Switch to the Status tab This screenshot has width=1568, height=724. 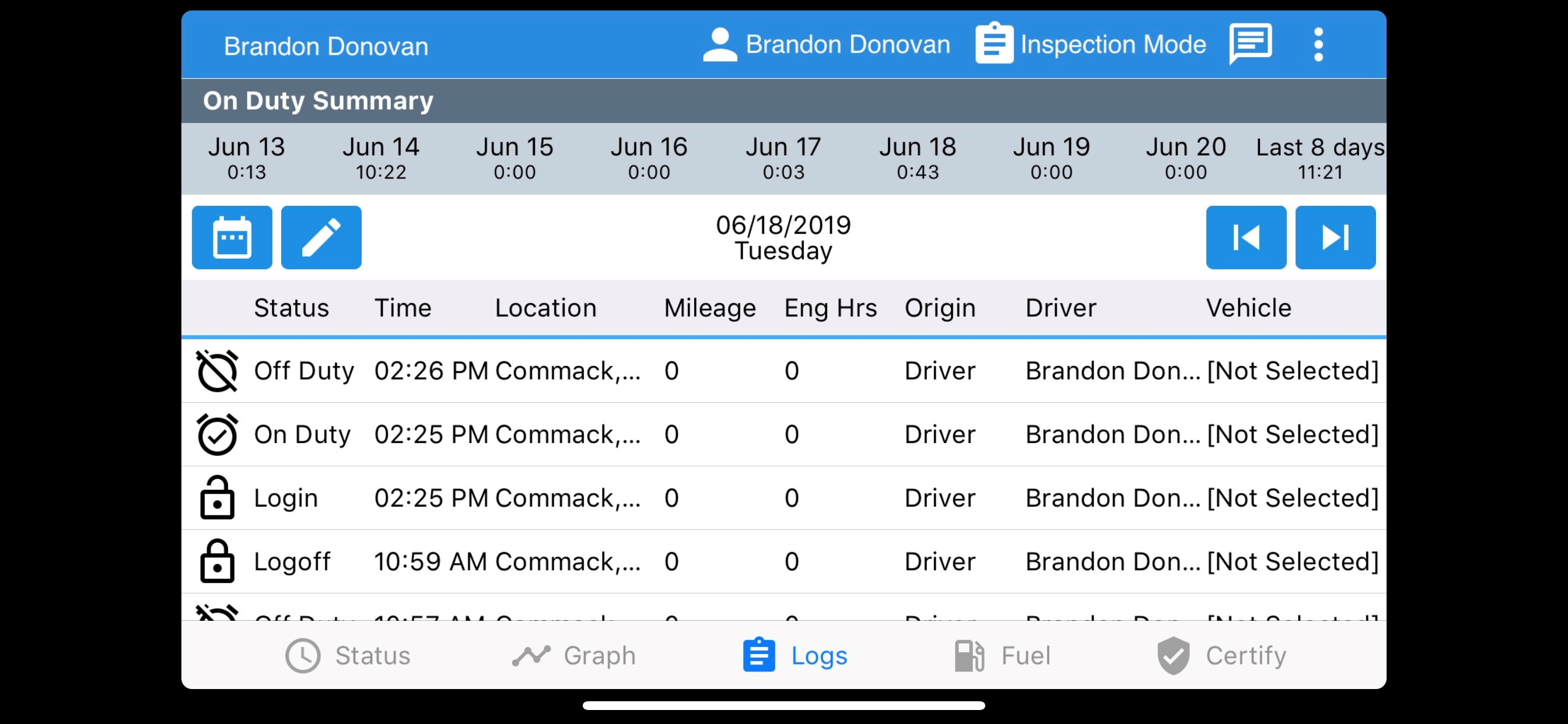click(348, 655)
